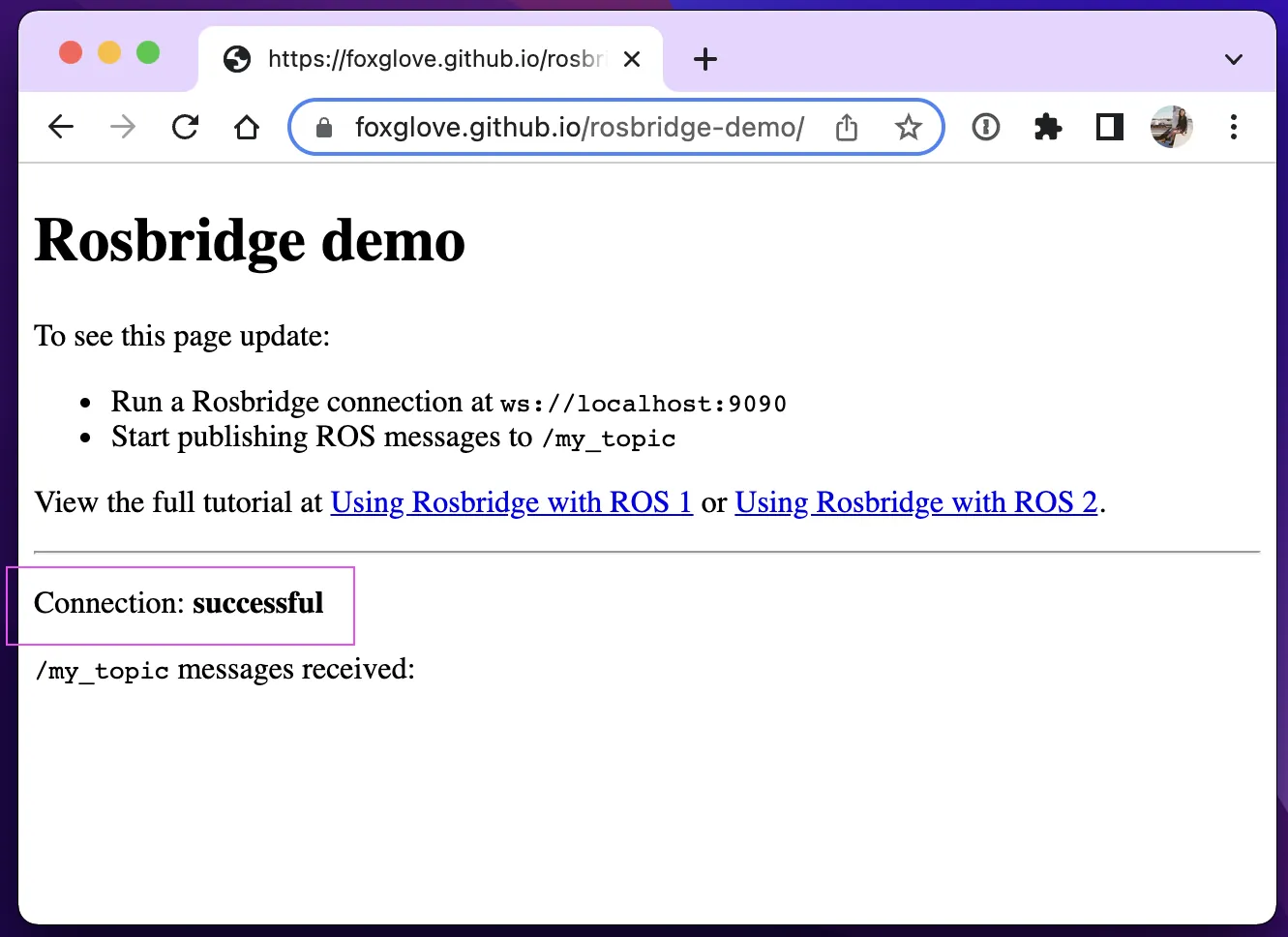Click the page info circle icon
The image size is (1288, 937).
985,127
